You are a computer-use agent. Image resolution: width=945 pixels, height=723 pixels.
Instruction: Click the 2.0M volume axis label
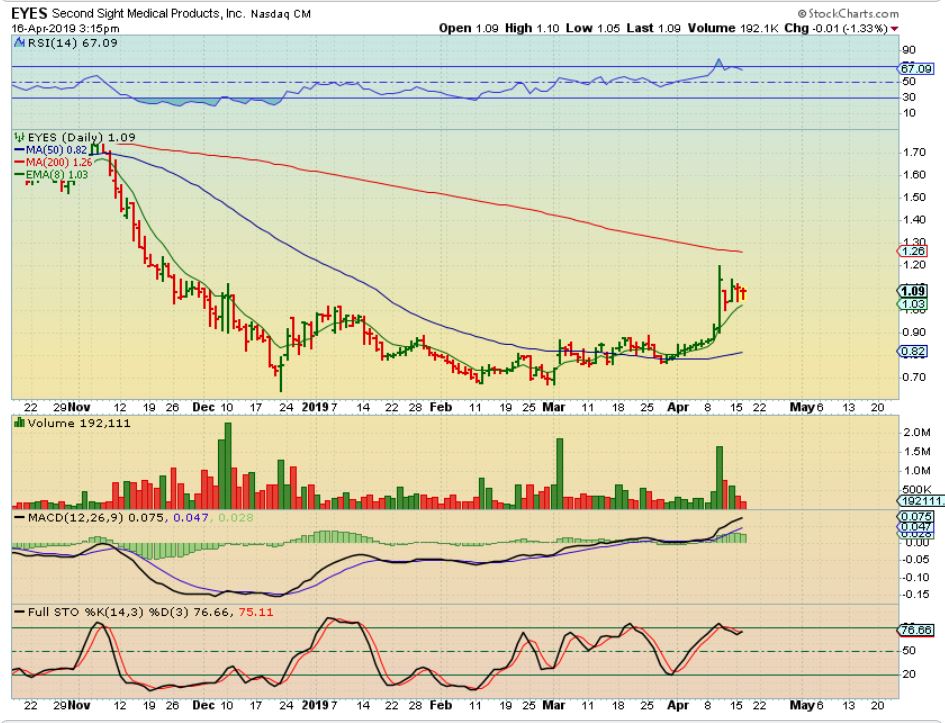[x=916, y=433]
